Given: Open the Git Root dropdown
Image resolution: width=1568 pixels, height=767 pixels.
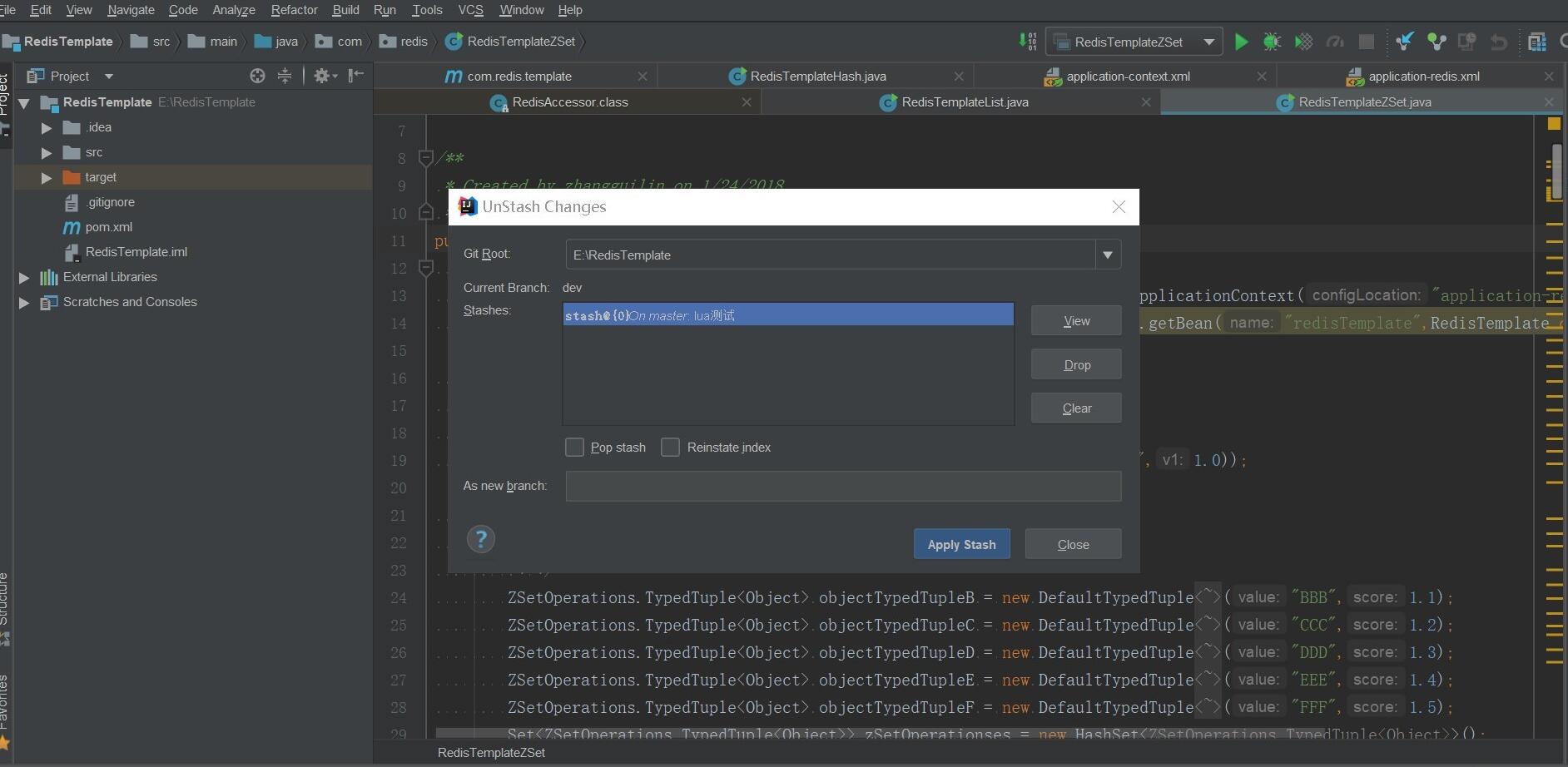Looking at the screenshot, I should [x=1108, y=254].
